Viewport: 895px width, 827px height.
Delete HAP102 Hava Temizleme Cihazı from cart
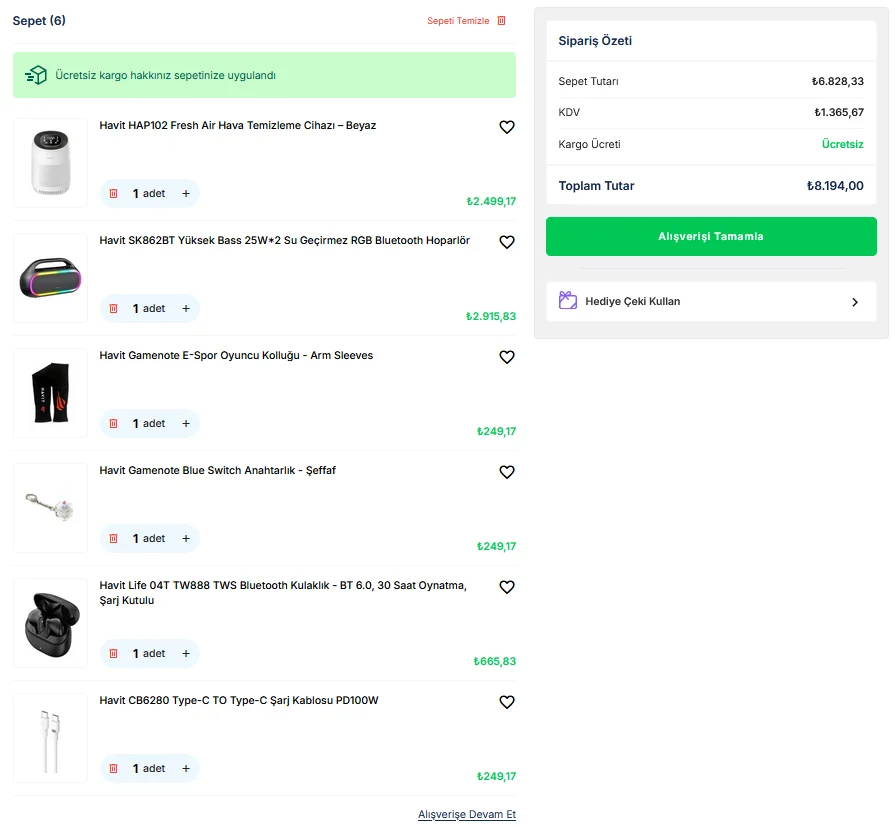point(114,193)
